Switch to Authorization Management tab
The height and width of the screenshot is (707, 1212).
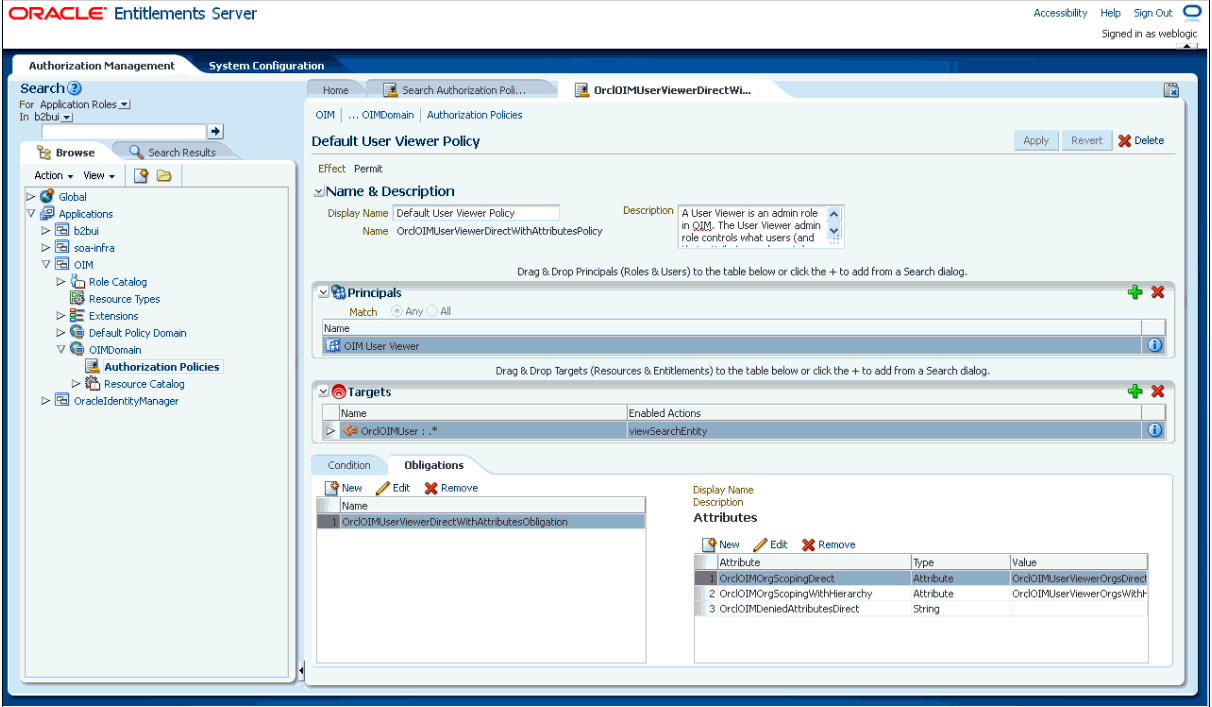[101, 66]
